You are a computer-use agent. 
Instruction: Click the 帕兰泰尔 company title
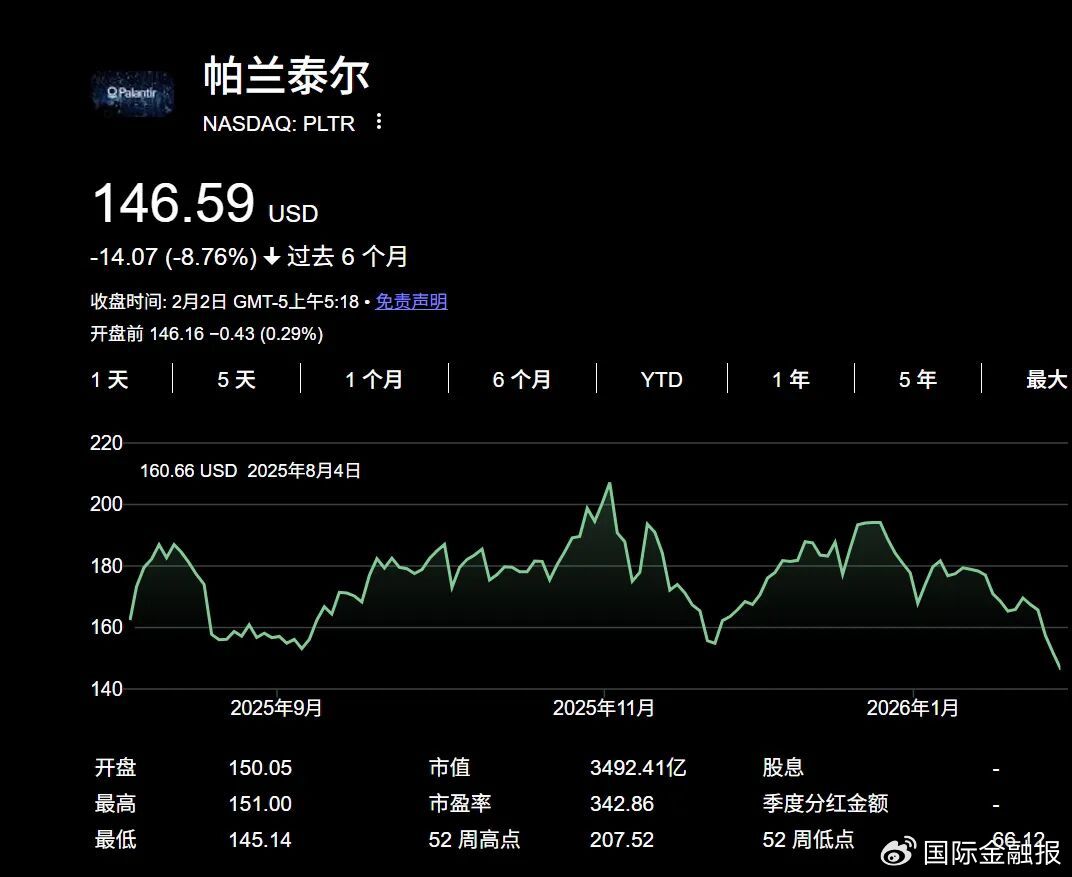click(x=286, y=75)
